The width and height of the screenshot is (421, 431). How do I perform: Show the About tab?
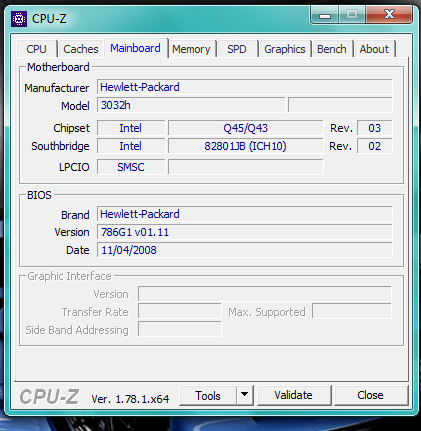(374, 49)
